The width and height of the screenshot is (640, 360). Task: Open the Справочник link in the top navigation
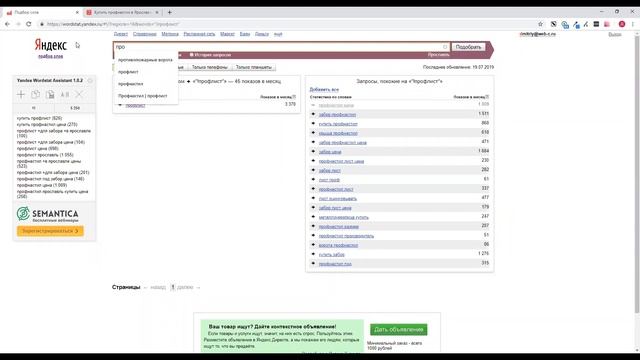(x=144, y=34)
